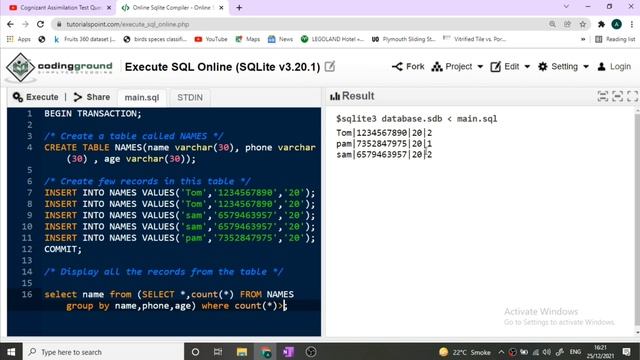The image size is (640, 360).
Task: Click the Result panel heading
Action: pyautogui.click(x=352, y=96)
